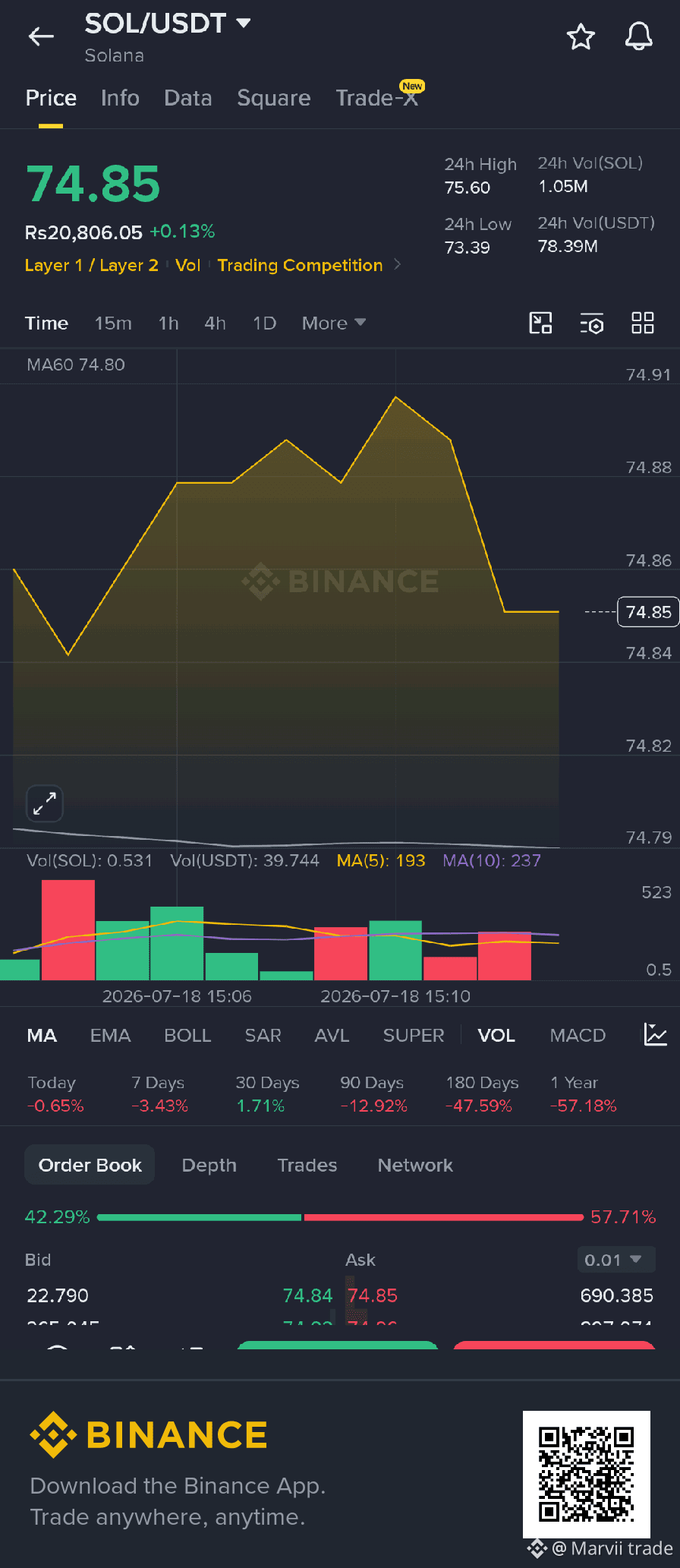Toggle the MACD sub-indicator
Screen dimensions: 680x1568
tap(578, 1035)
